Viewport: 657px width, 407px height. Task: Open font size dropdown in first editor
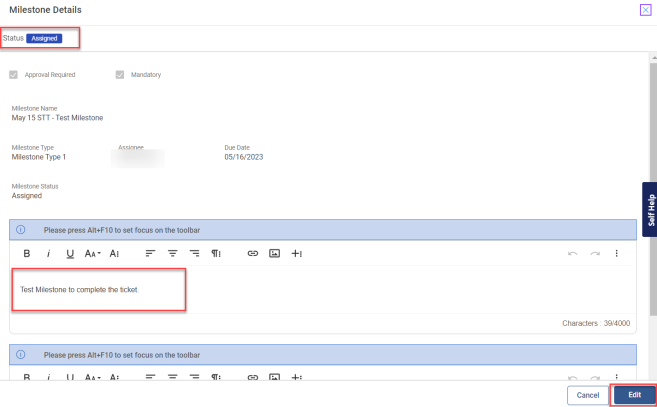click(x=92, y=254)
